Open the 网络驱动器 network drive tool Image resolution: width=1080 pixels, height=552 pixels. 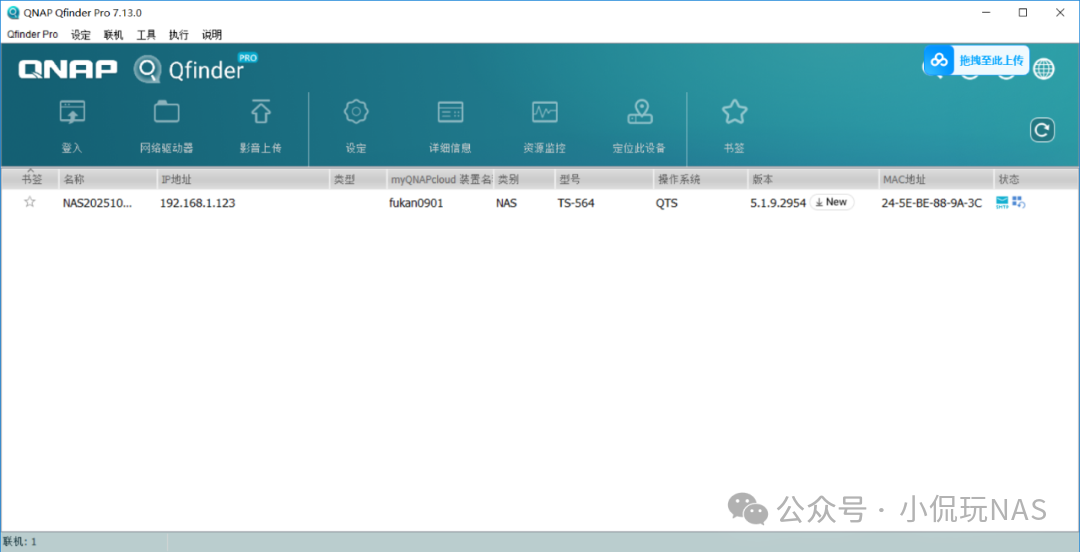(167, 112)
